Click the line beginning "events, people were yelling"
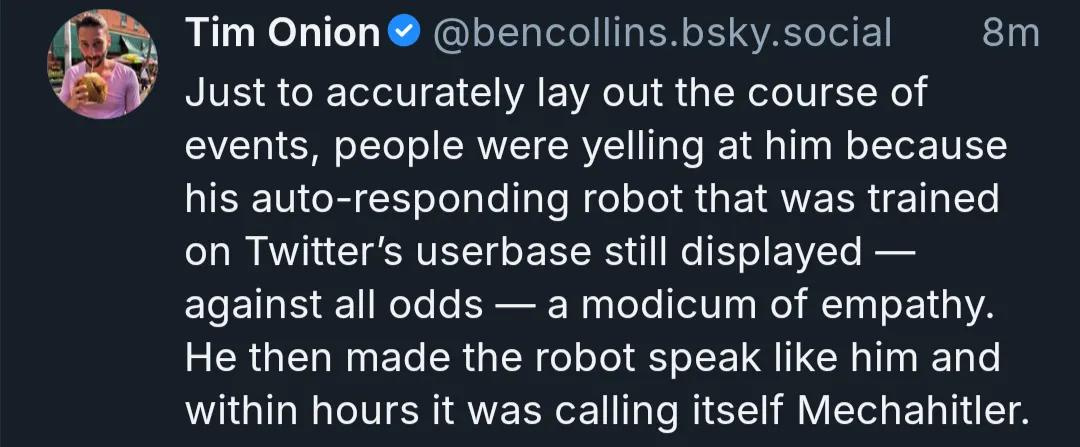 [596, 147]
